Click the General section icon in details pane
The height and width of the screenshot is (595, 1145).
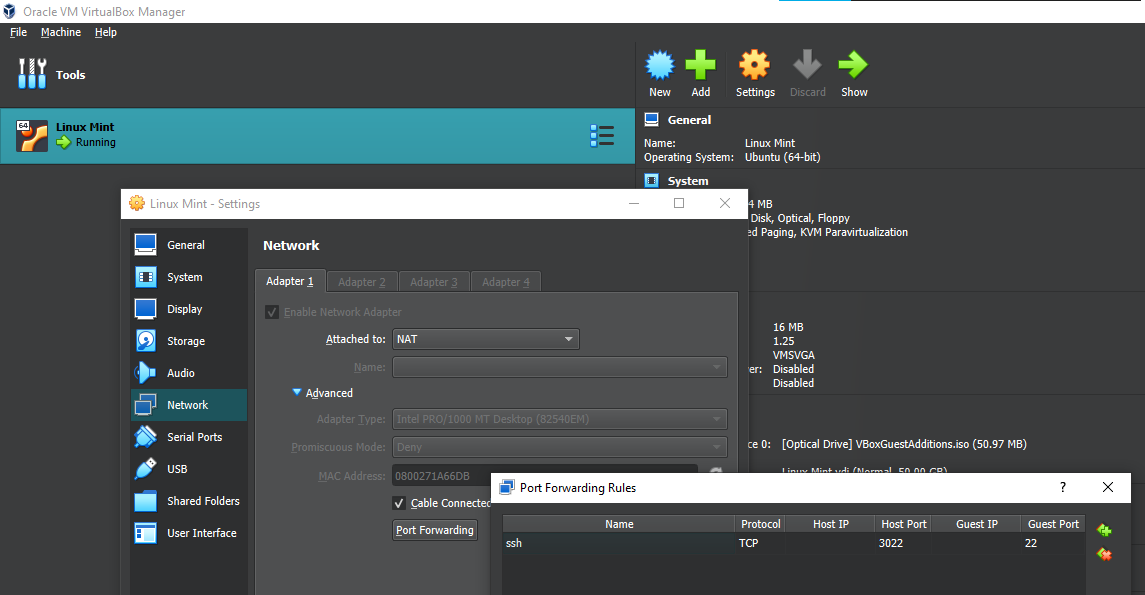(x=651, y=120)
